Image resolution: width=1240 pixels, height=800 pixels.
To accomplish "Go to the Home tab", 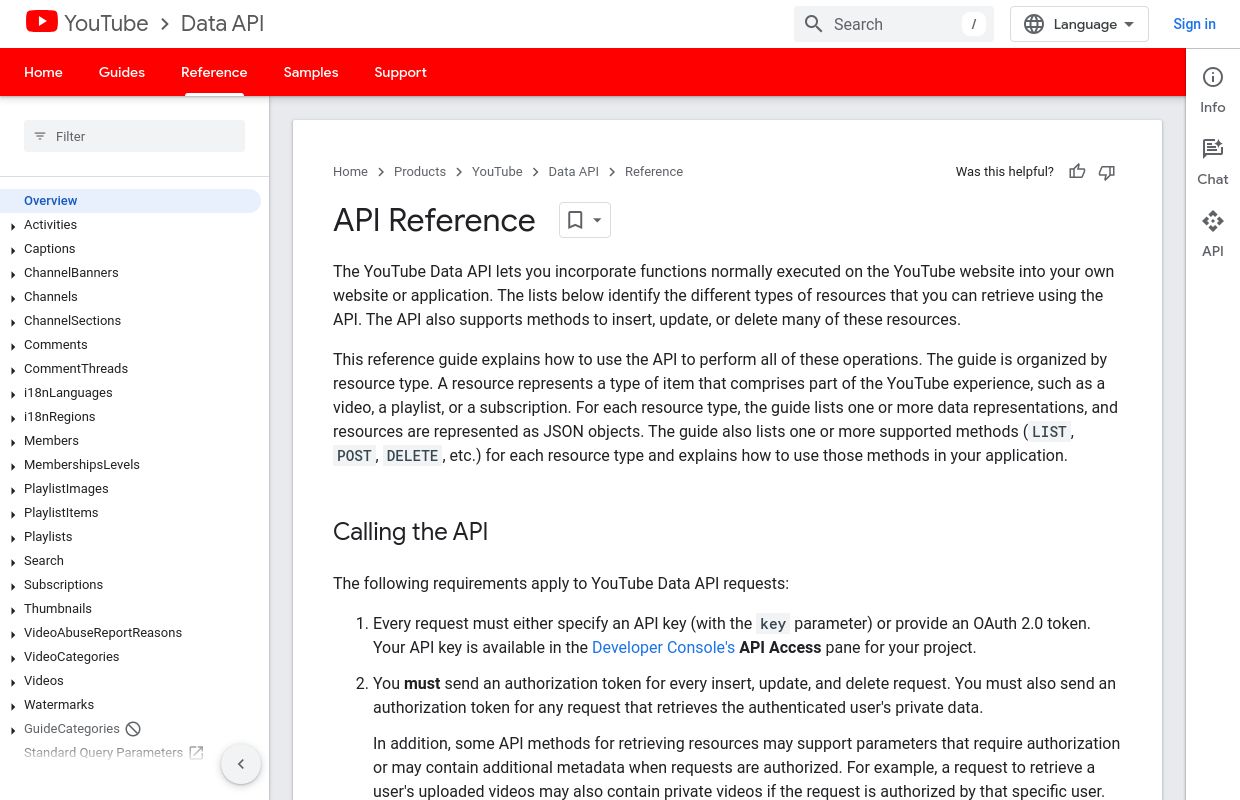I will (43, 72).
